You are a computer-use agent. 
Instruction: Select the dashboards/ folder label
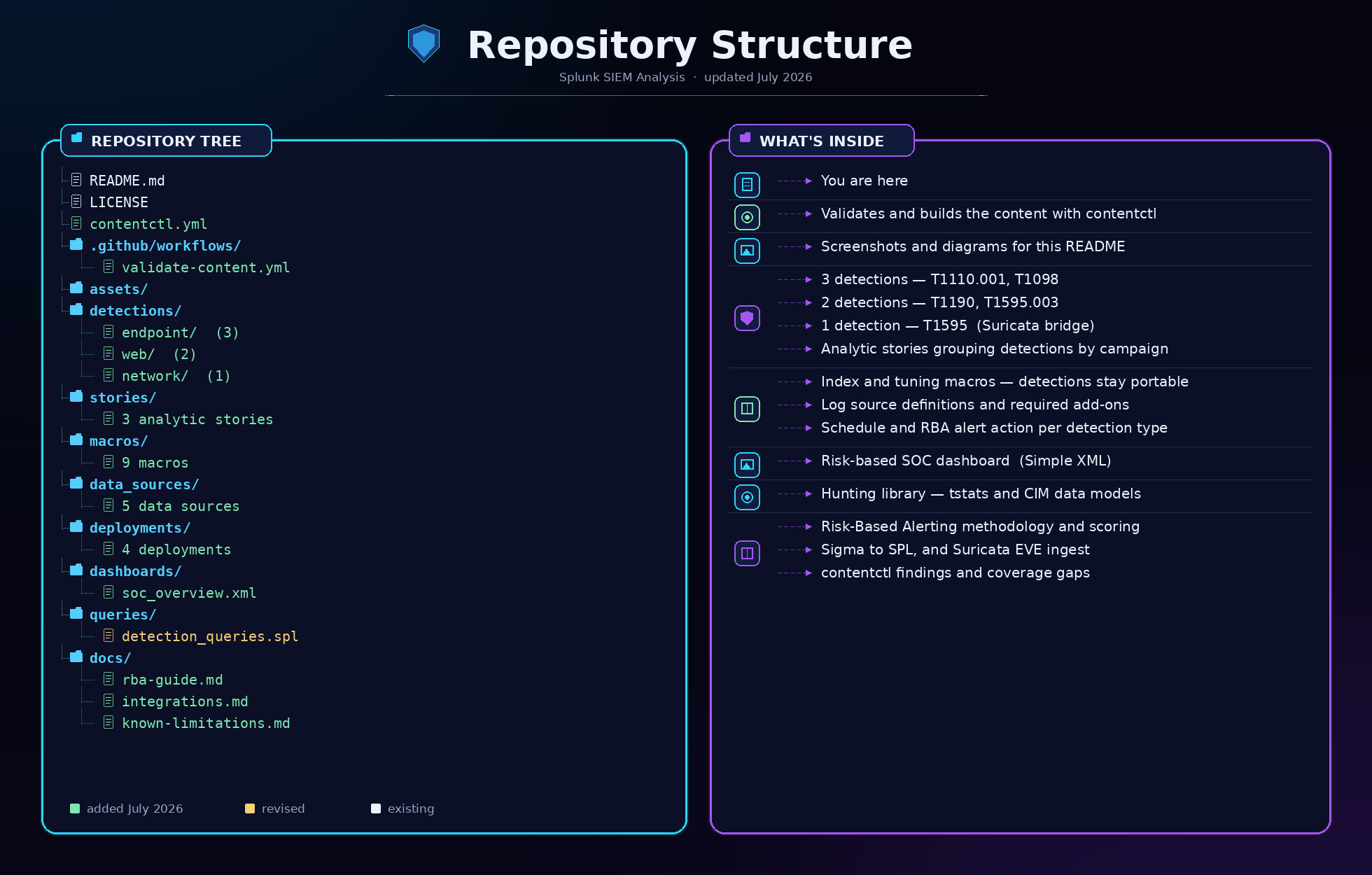pos(135,571)
